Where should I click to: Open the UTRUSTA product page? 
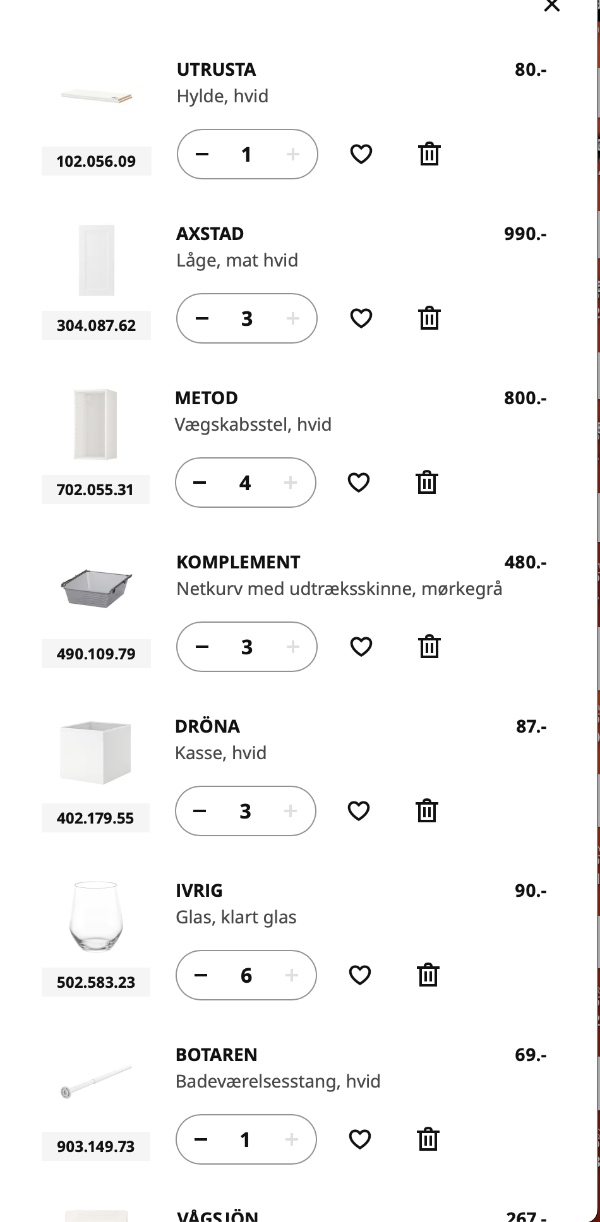point(216,70)
